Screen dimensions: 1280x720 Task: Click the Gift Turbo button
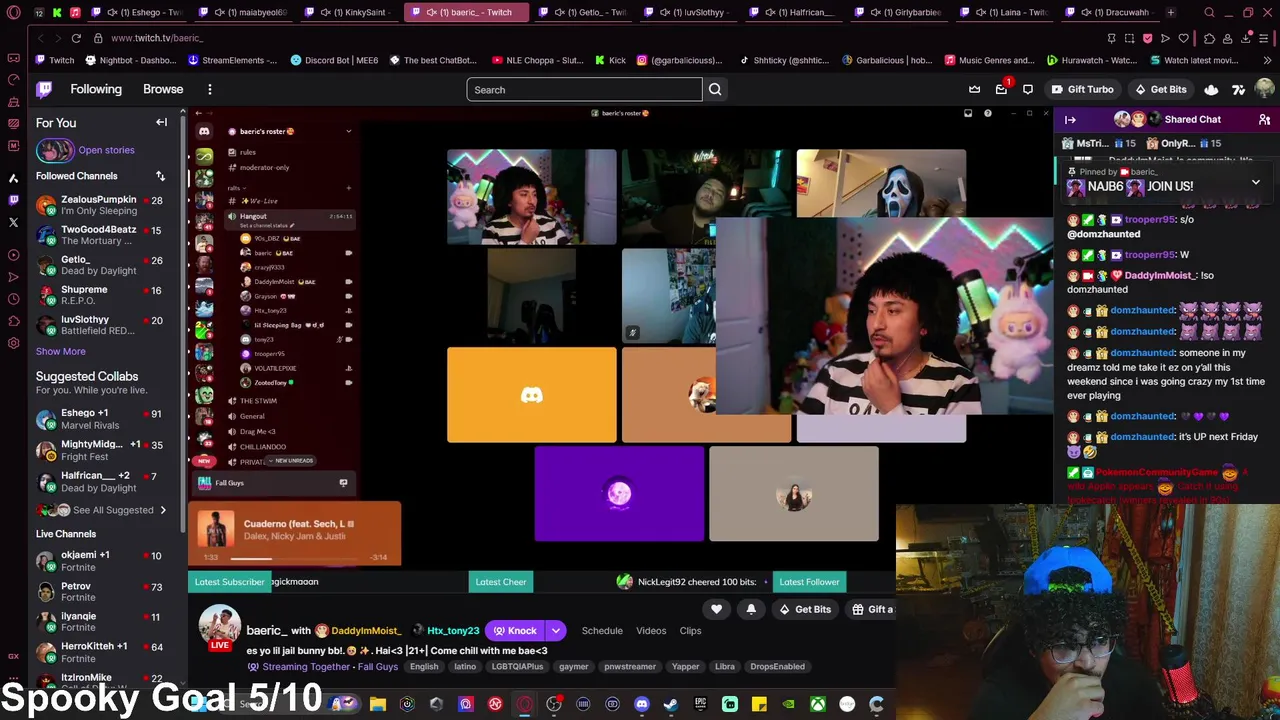click(1081, 89)
